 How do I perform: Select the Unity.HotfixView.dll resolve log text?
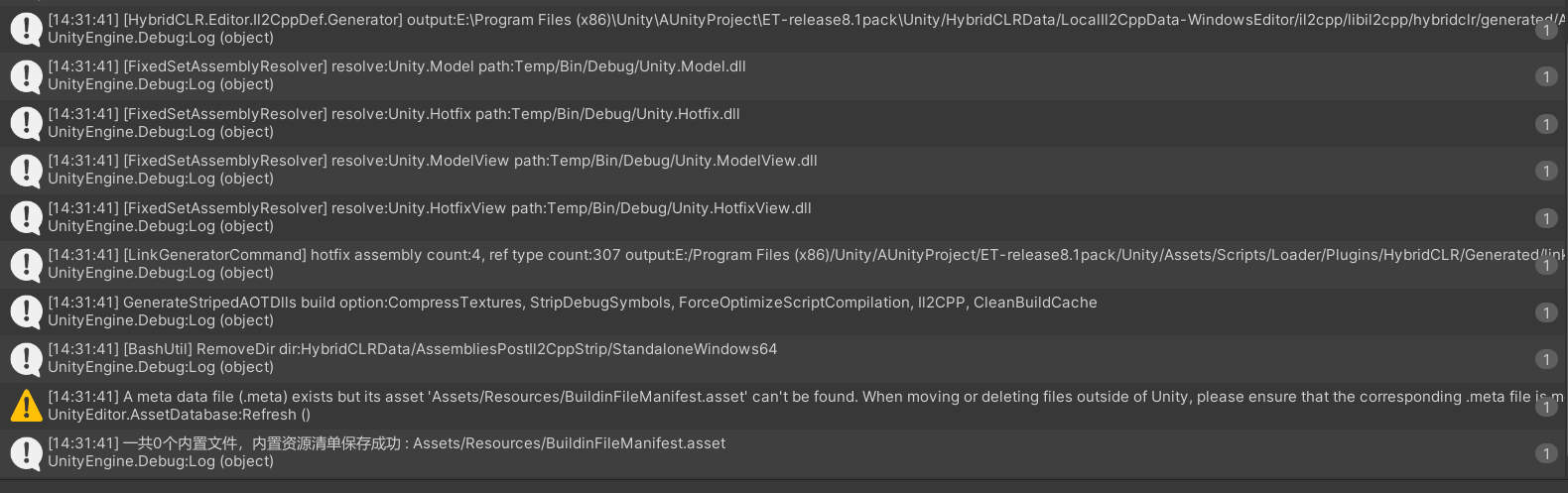430,217
